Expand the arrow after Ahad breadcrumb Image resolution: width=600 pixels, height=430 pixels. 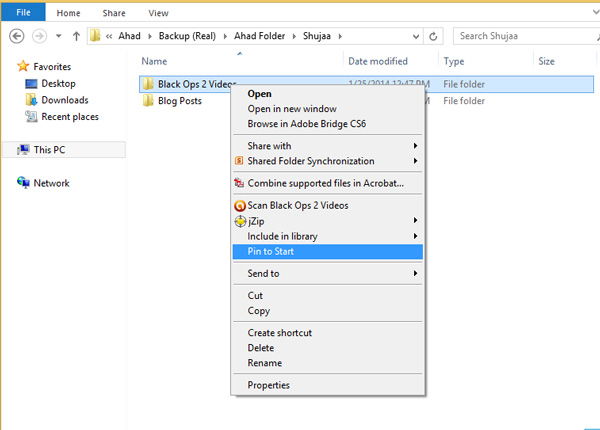[150, 36]
